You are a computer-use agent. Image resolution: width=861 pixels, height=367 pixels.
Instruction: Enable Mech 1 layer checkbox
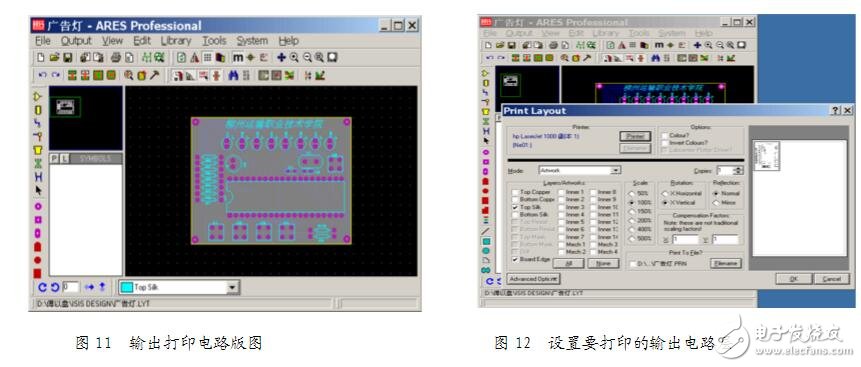[x=562, y=244]
